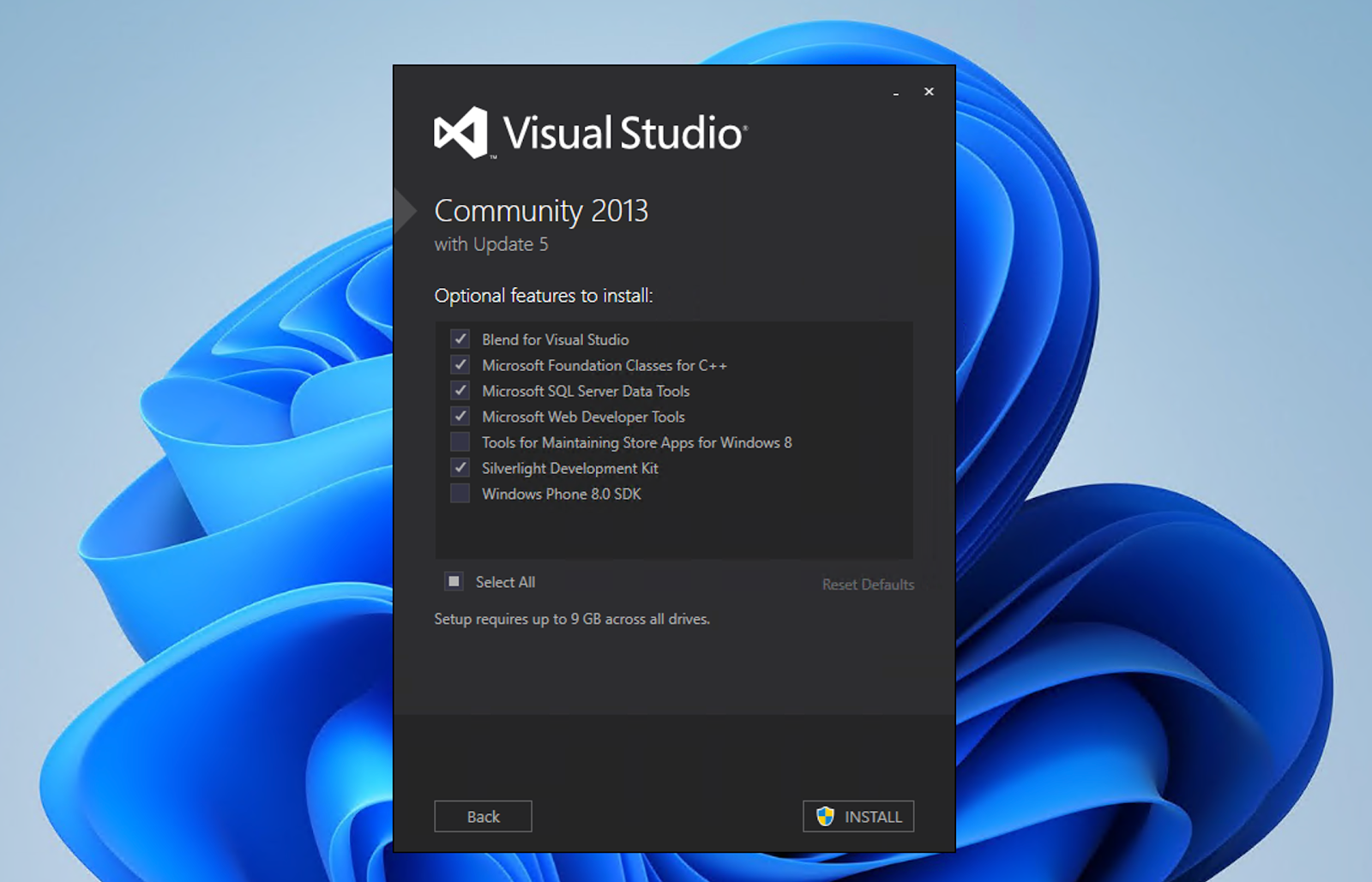Uncheck Silverlight Development Kit checkbox
This screenshot has width=1372, height=882.
(x=460, y=467)
